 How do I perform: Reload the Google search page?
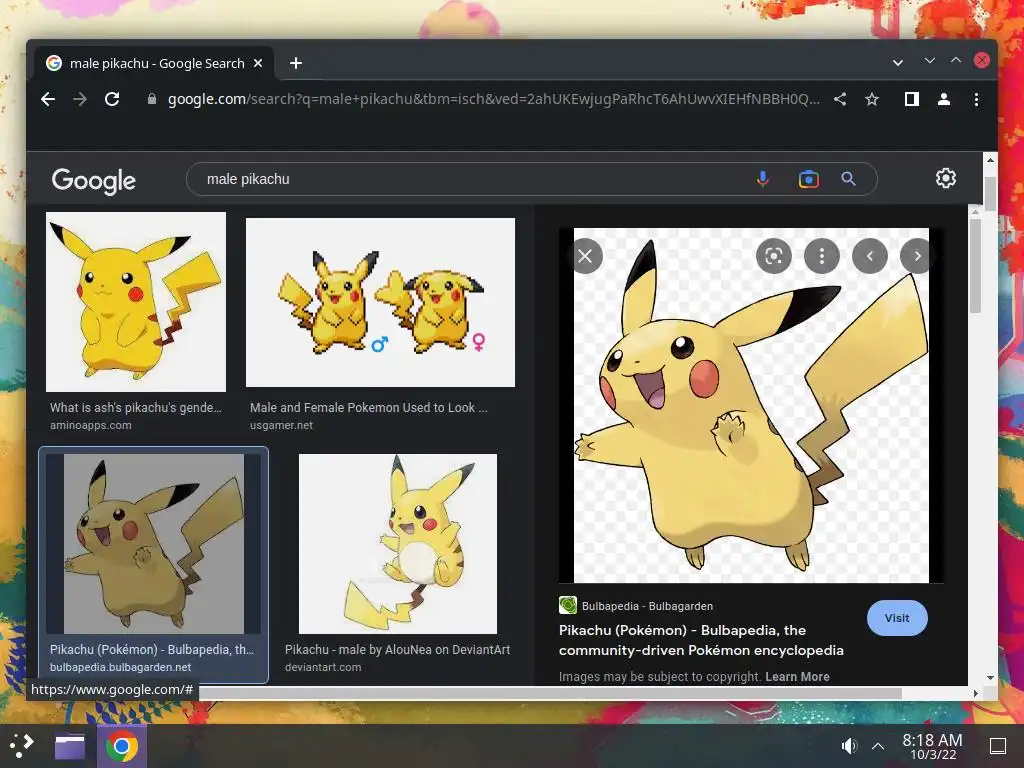point(112,99)
